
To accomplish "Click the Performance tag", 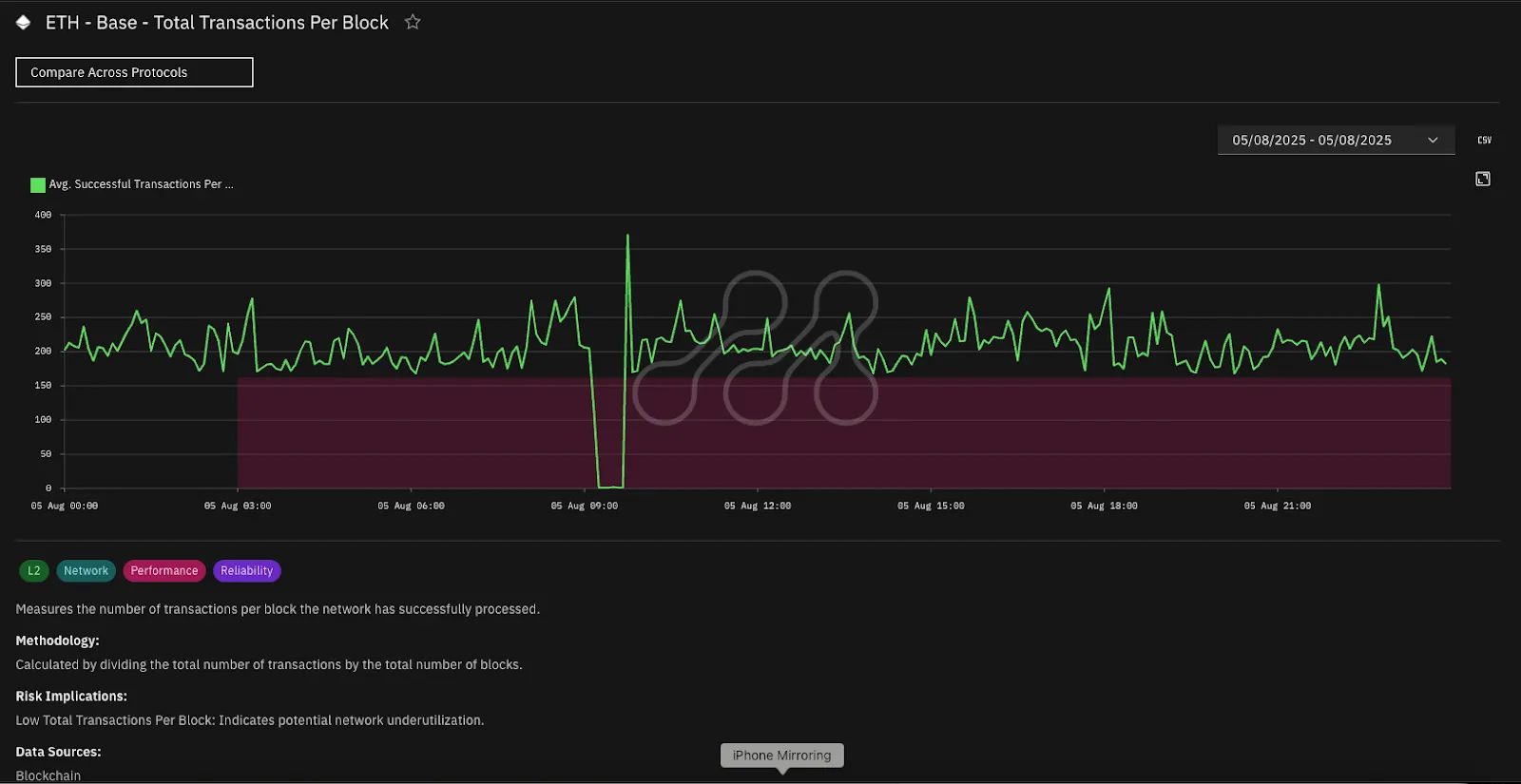I will click(x=164, y=571).
